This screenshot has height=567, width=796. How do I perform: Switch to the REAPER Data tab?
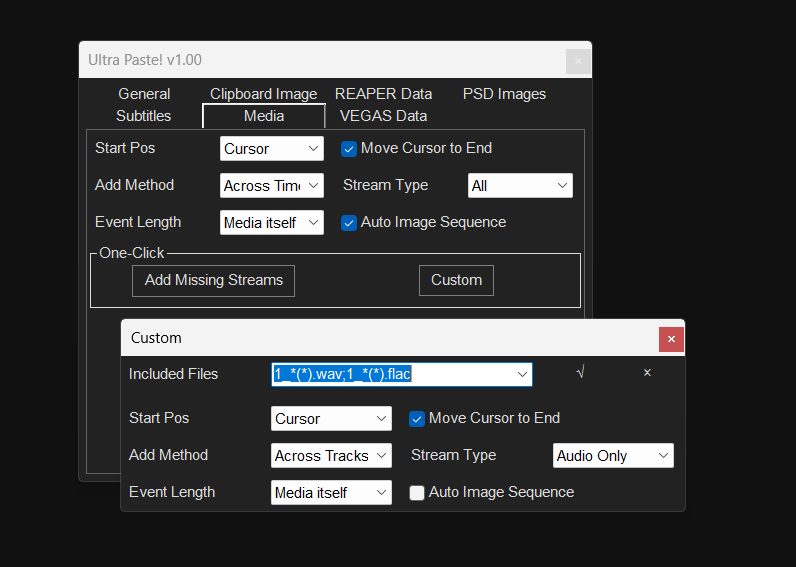[x=383, y=94]
